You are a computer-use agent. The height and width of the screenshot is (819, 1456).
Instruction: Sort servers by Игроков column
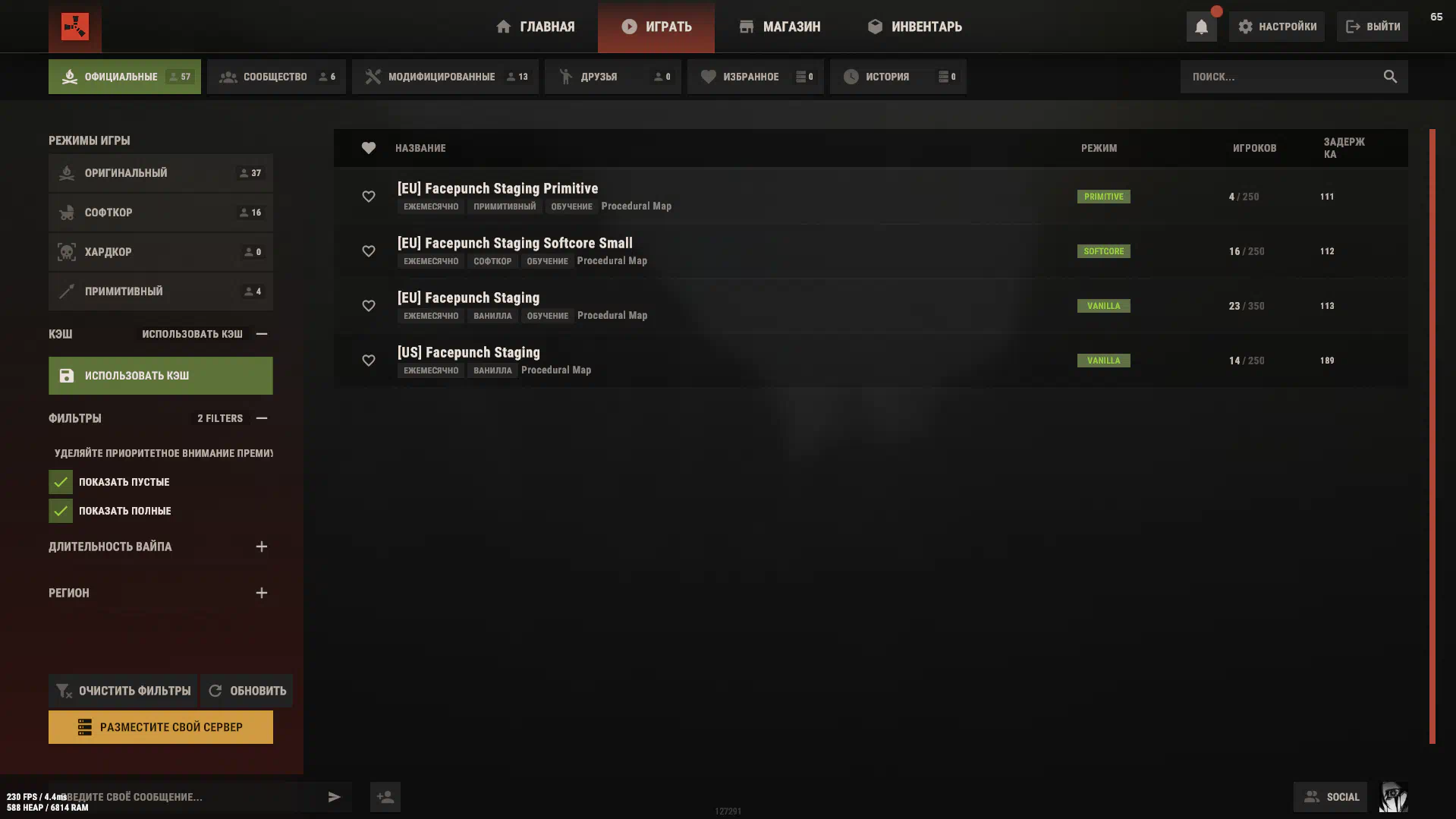(1254, 148)
